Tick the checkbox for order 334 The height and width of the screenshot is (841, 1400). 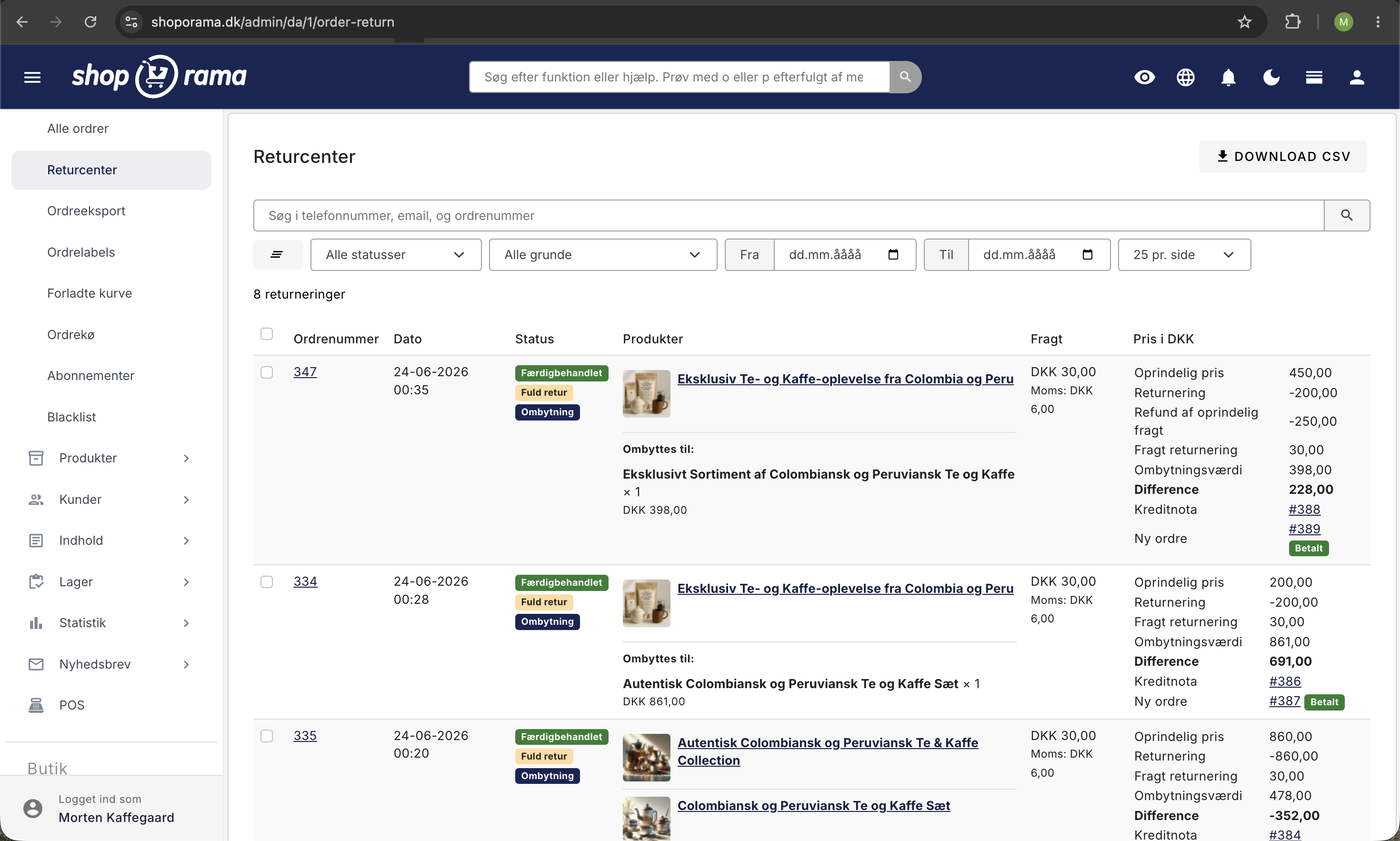[x=266, y=581]
